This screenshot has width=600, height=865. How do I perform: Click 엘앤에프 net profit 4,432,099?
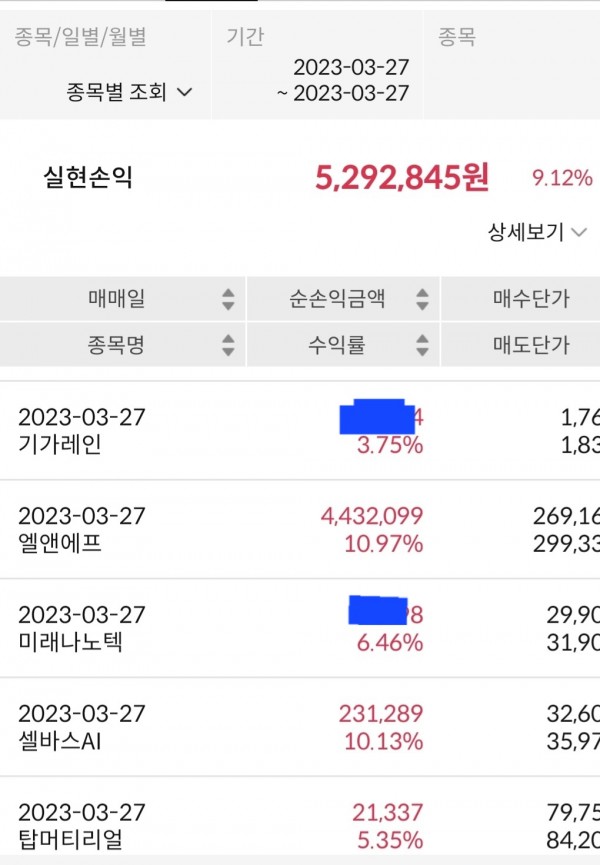[x=371, y=516]
